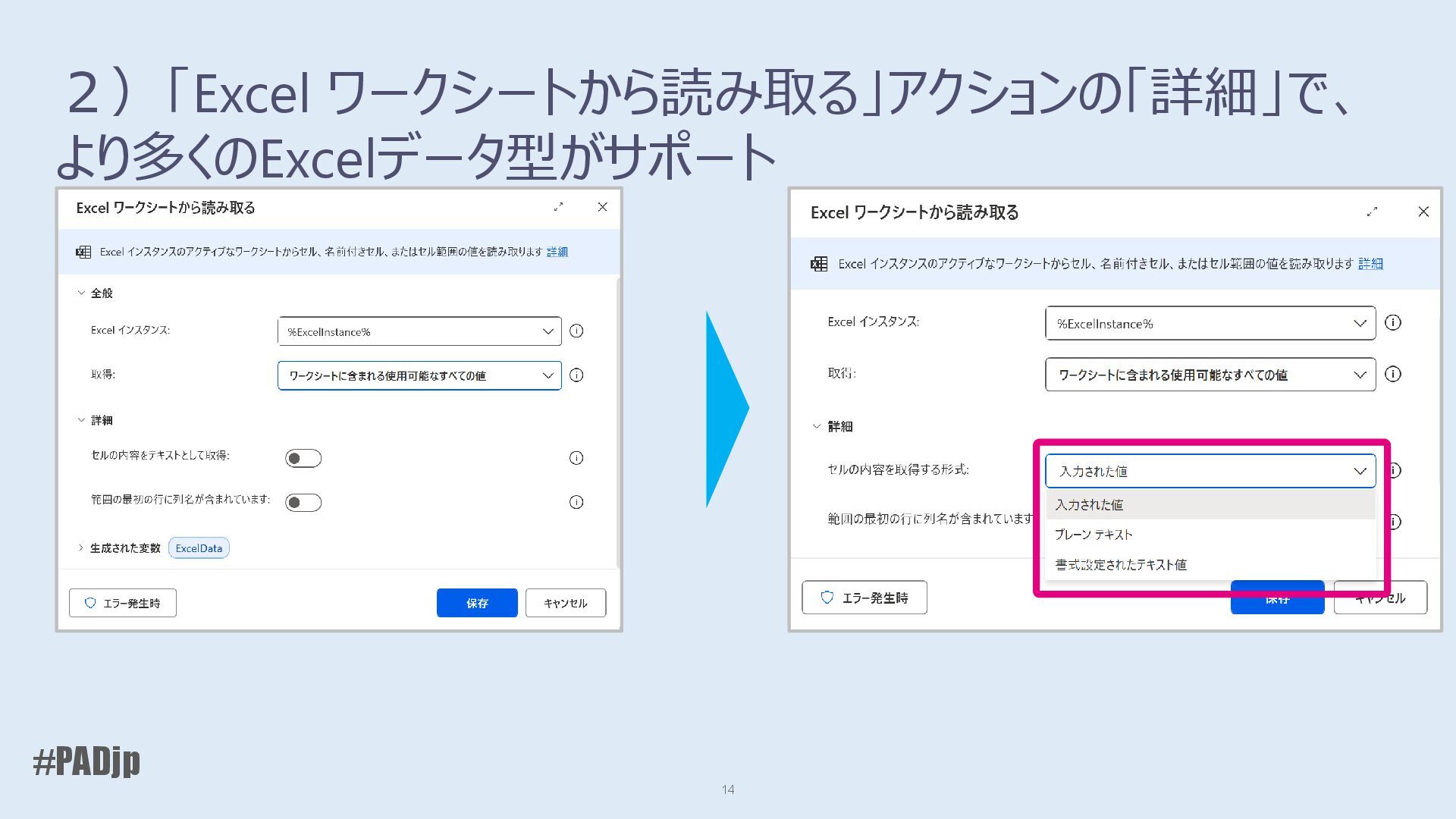The image size is (1456, 819).
Task: Click info icon beside left 取得 dropdown
Action: pos(576,375)
